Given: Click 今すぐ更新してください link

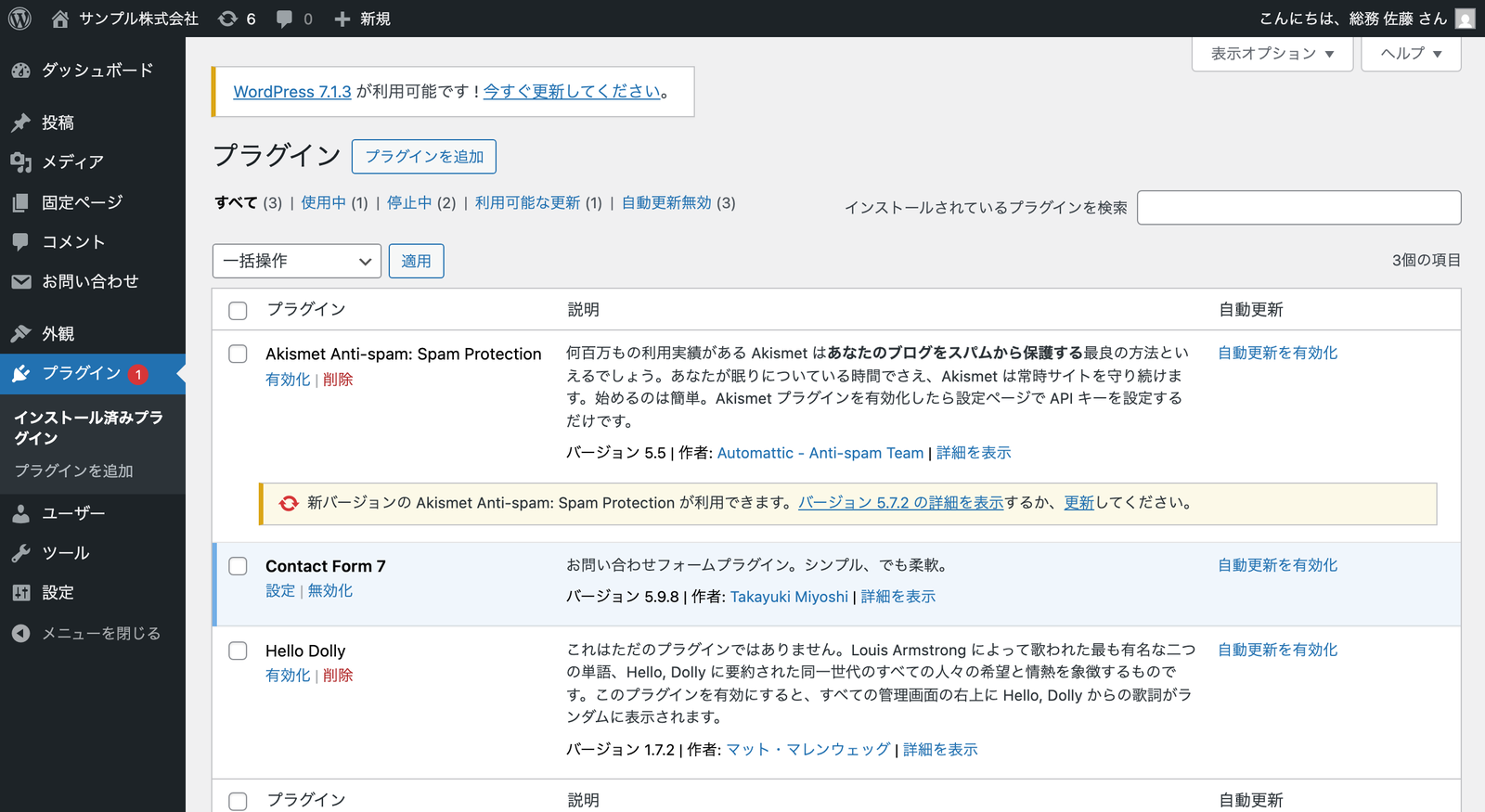Looking at the screenshot, I should (x=573, y=92).
